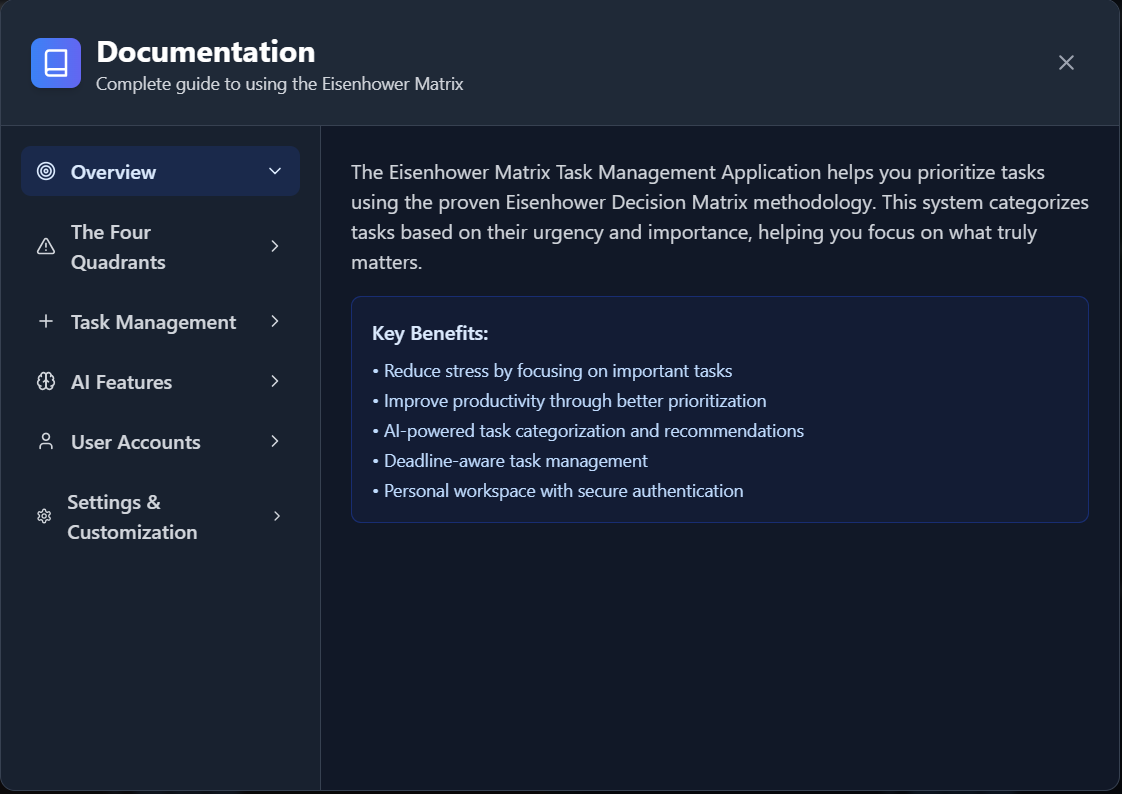Click 'Personal workspace with secure authentication' bullet
Screen dimensions: 1122x794
pos(558,491)
